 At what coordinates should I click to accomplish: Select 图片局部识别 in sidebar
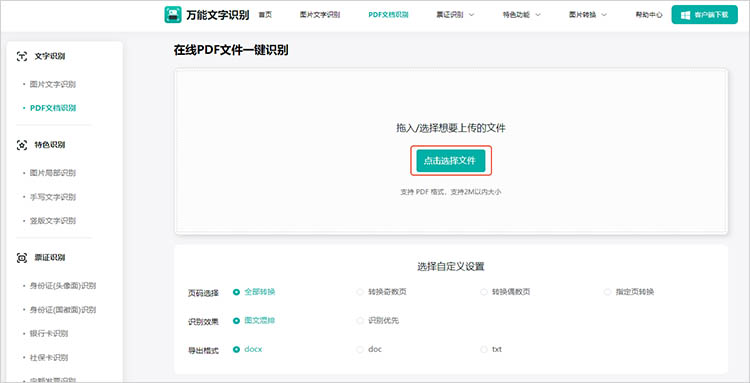pos(53,173)
